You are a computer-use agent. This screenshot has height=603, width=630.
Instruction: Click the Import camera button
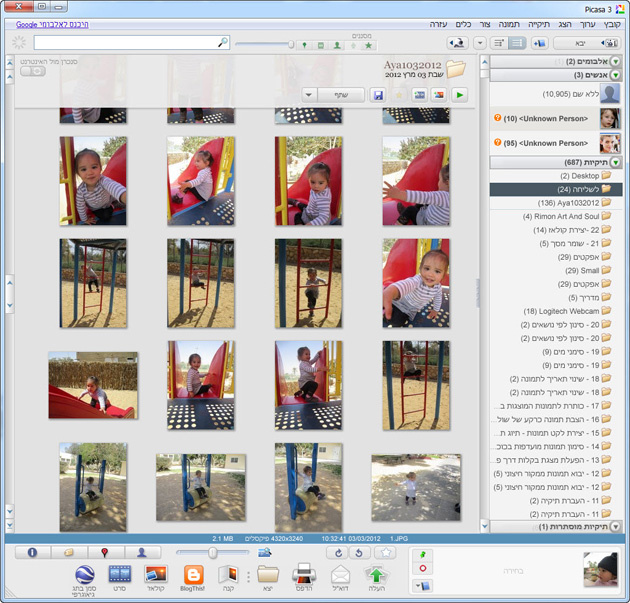point(587,43)
